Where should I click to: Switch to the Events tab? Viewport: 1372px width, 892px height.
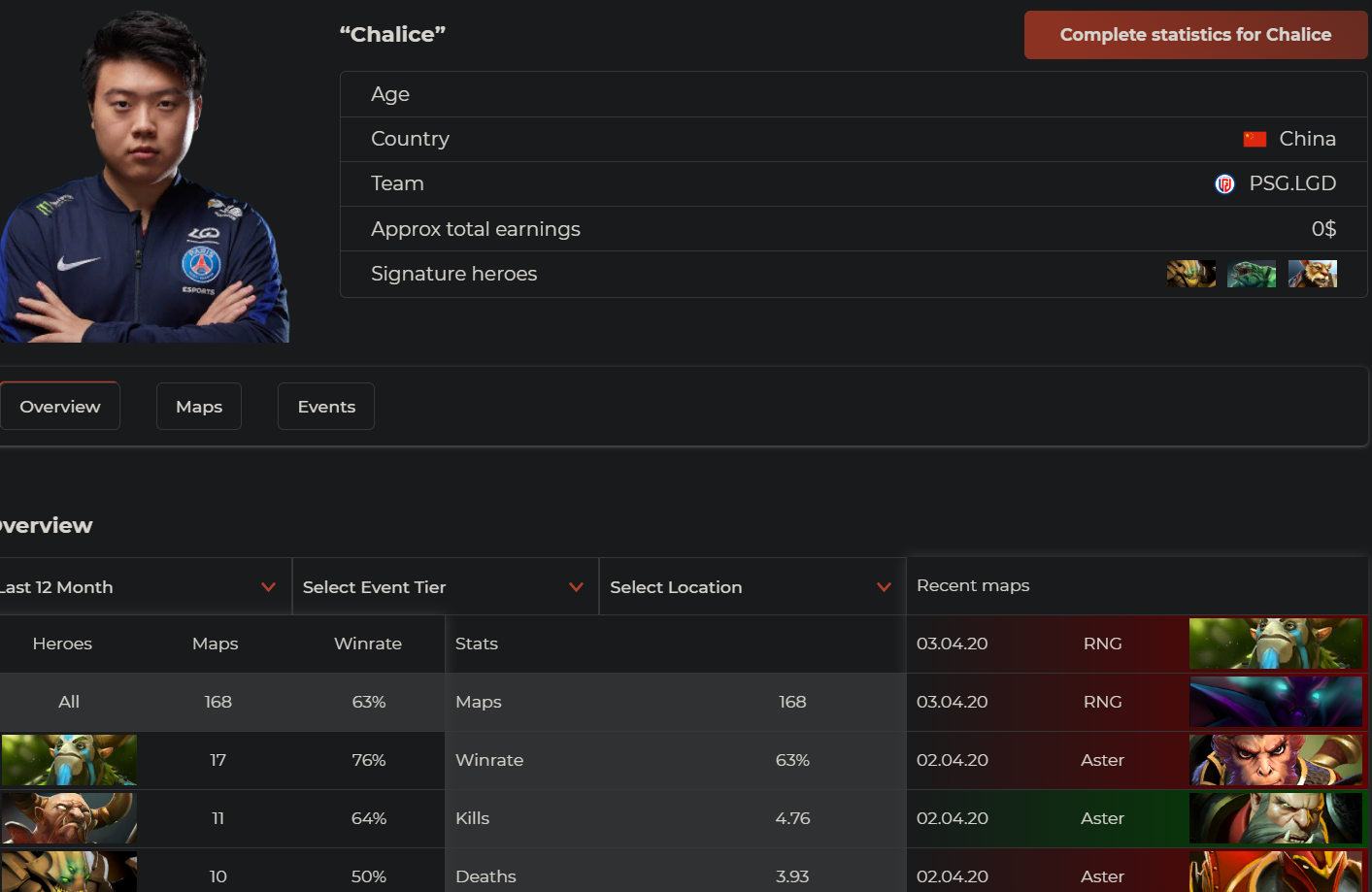(x=326, y=407)
